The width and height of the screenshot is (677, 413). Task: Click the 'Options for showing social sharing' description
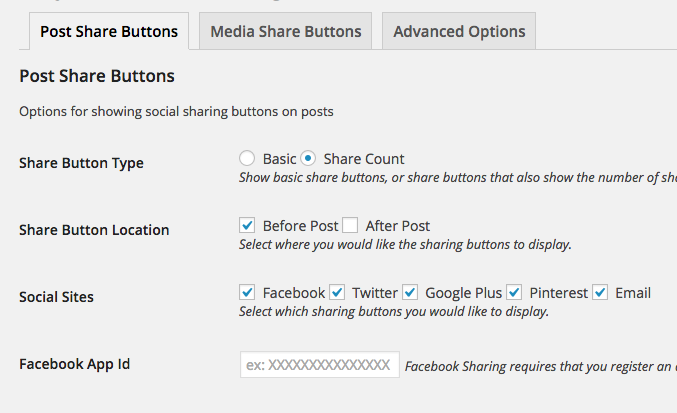pyautogui.click(x=176, y=112)
